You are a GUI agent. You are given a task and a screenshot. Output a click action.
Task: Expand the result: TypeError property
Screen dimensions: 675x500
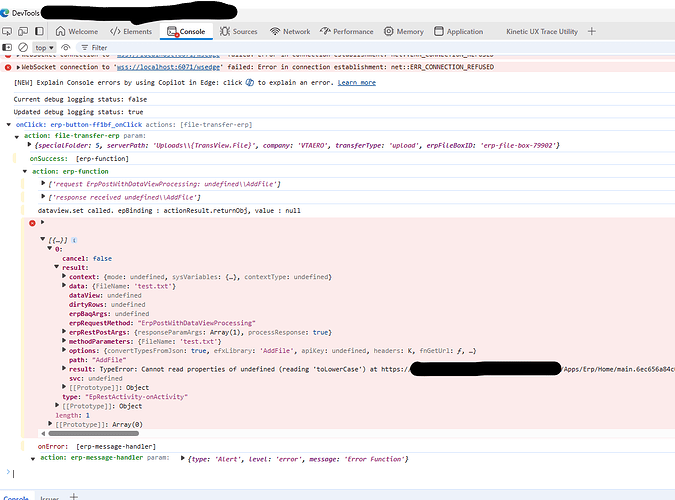64,368
